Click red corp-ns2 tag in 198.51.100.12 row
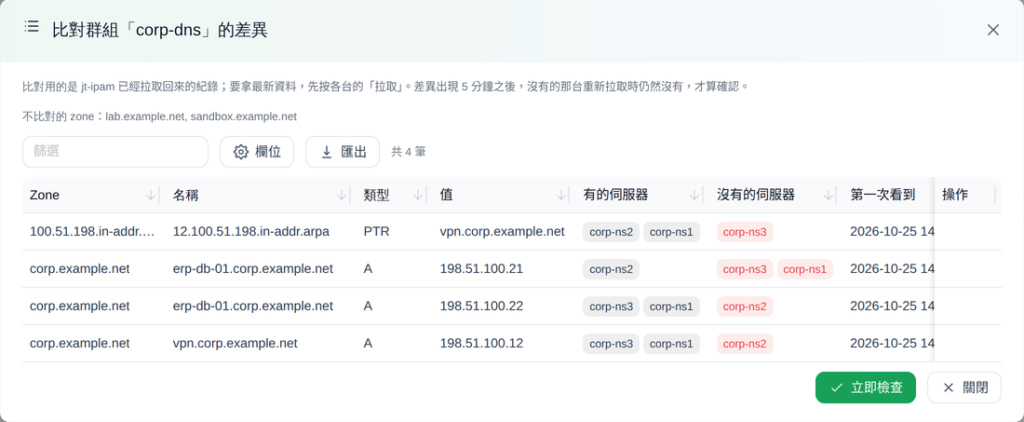 click(744, 344)
